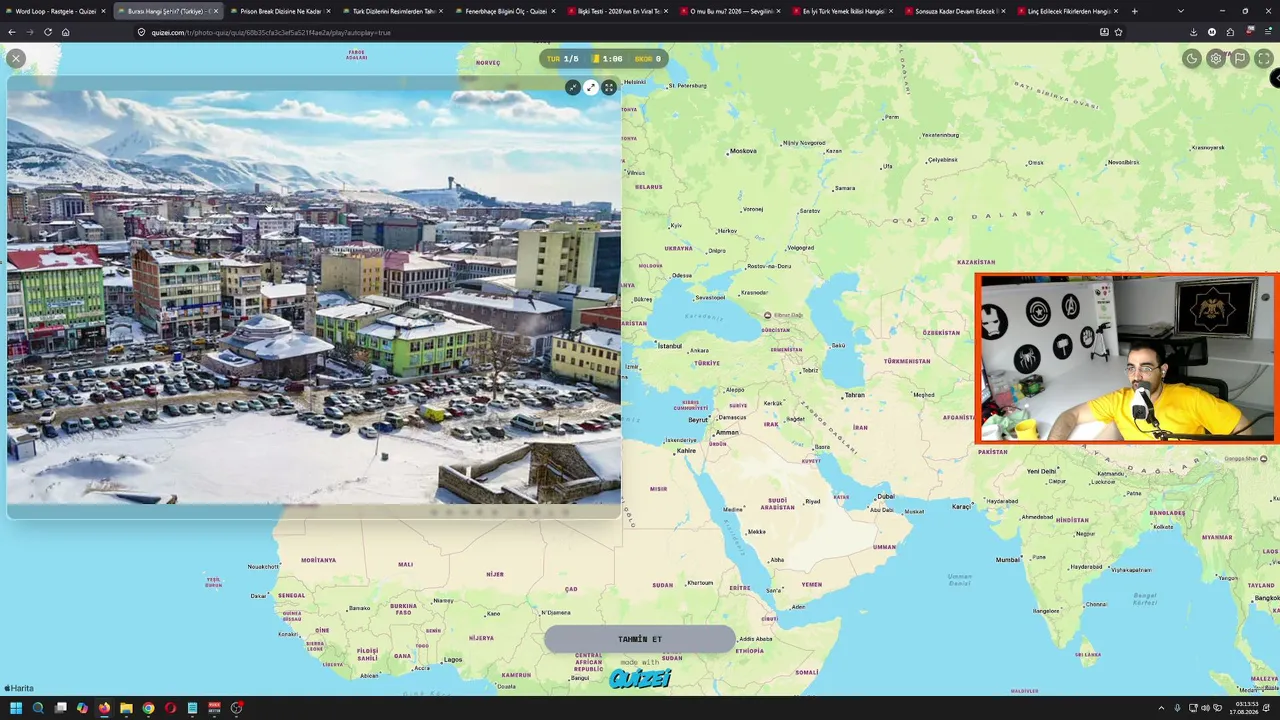Switch to Fenerbahçe Bilgini Ölç tab
Screen dimensions: 1280x720
click(x=505, y=11)
